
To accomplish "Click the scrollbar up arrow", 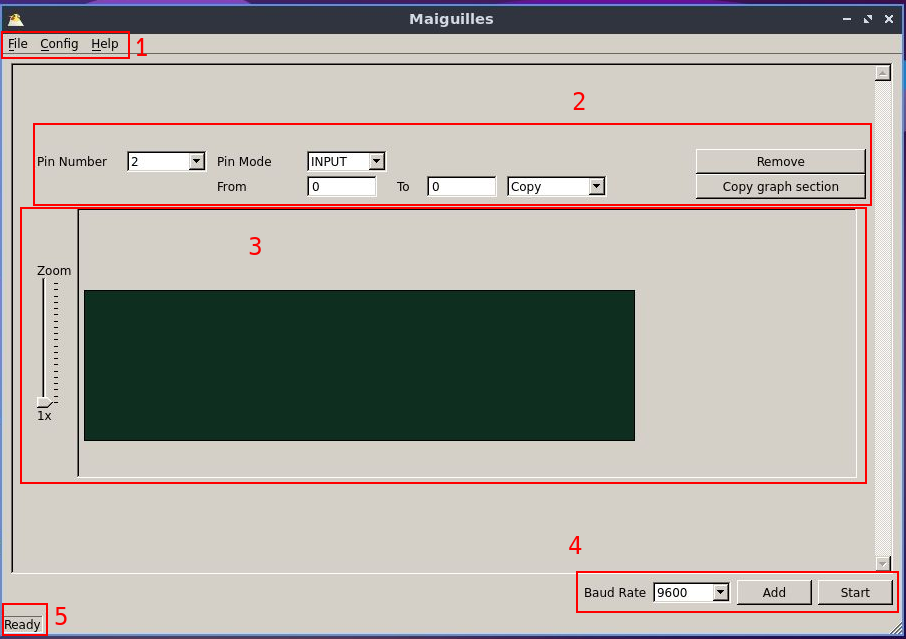I will click(x=882, y=73).
